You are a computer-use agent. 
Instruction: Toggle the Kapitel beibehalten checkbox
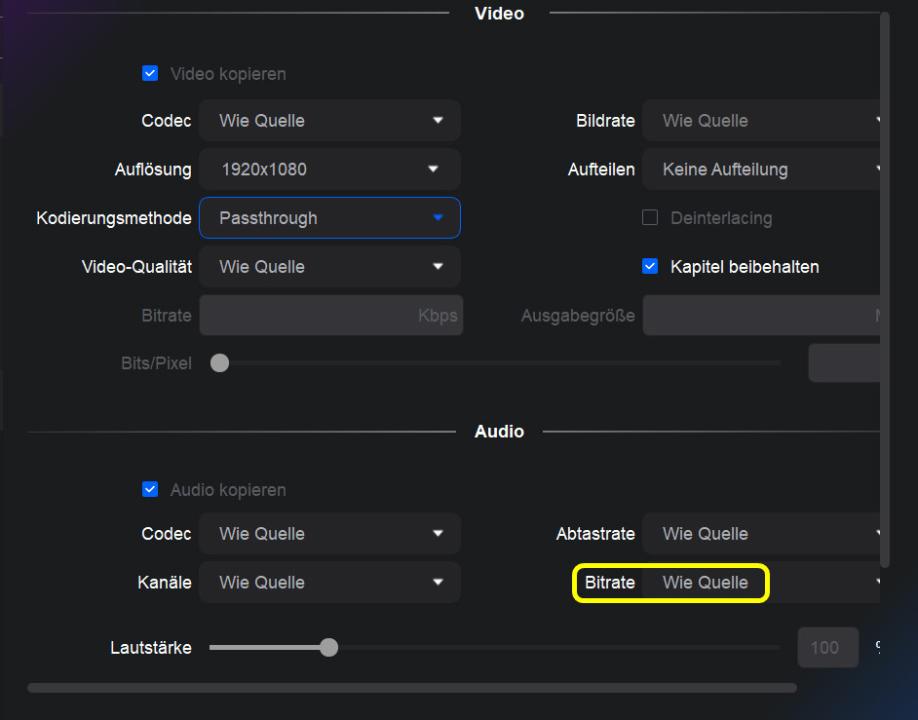point(650,267)
